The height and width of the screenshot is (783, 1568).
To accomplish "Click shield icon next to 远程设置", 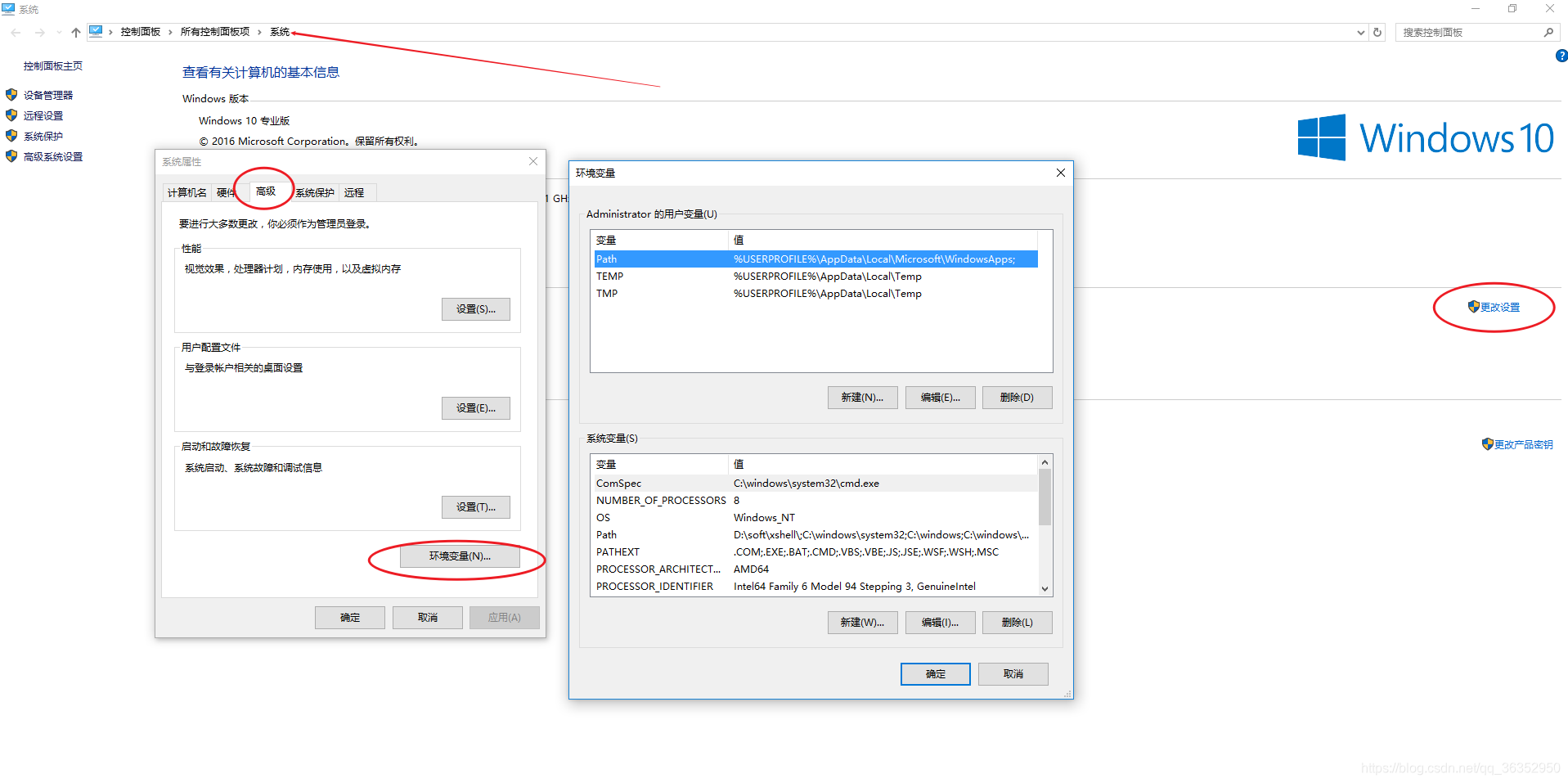I will click(x=11, y=115).
